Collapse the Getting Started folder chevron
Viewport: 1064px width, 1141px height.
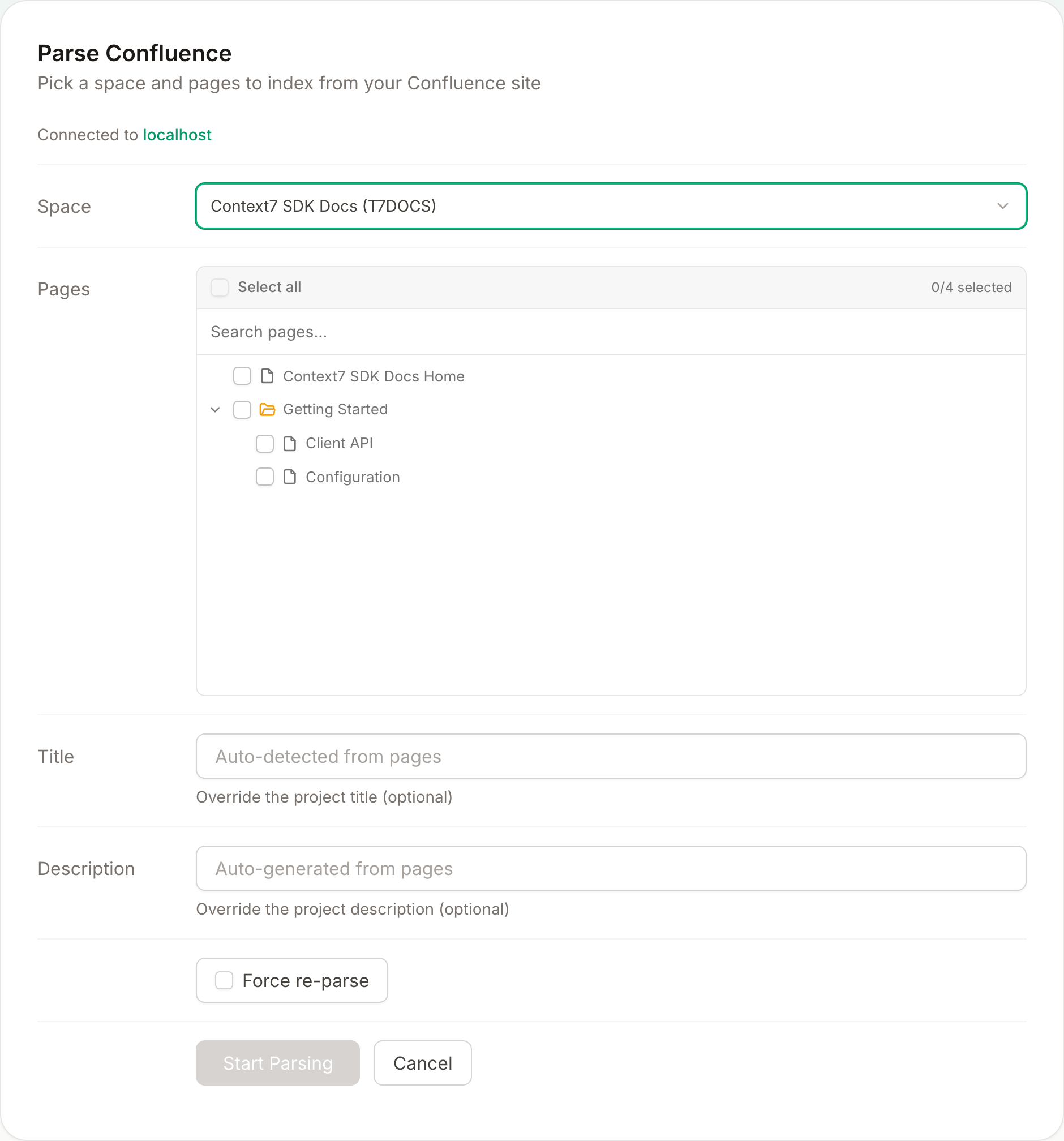point(215,409)
